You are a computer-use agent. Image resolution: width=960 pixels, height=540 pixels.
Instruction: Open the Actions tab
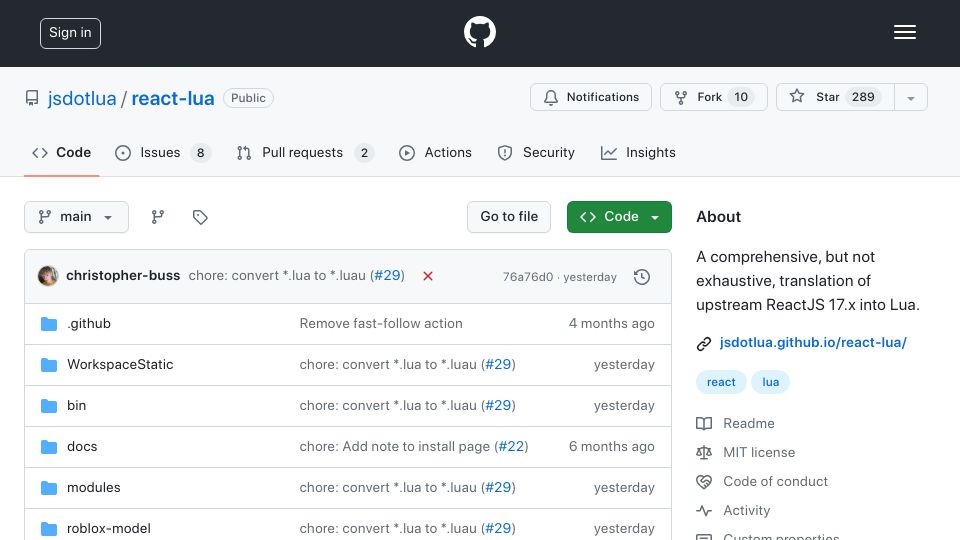click(x=435, y=152)
